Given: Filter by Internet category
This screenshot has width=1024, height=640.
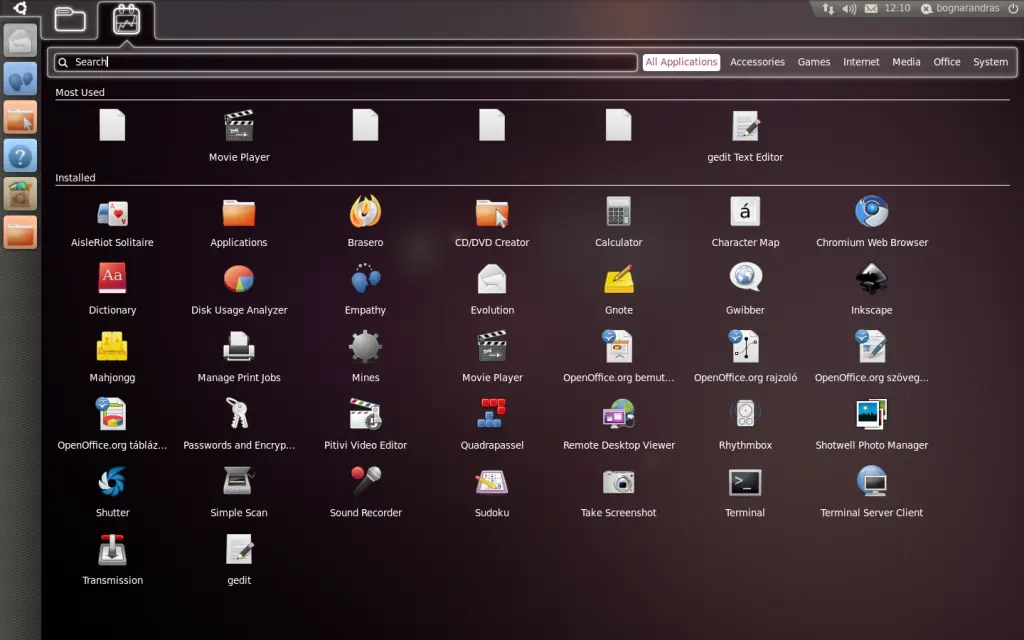Looking at the screenshot, I should pos(861,62).
